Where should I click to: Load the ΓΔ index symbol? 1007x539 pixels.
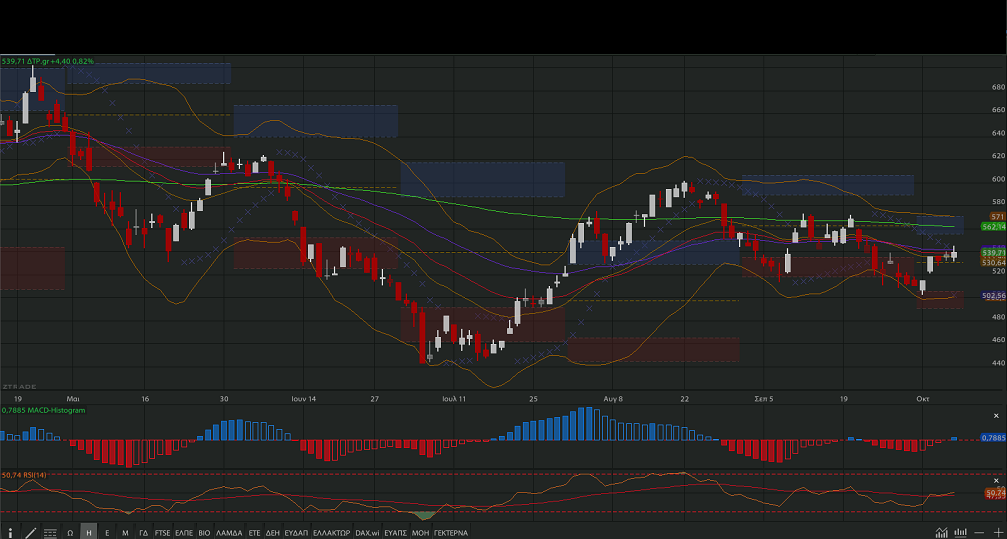pyautogui.click(x=144, y=533)
